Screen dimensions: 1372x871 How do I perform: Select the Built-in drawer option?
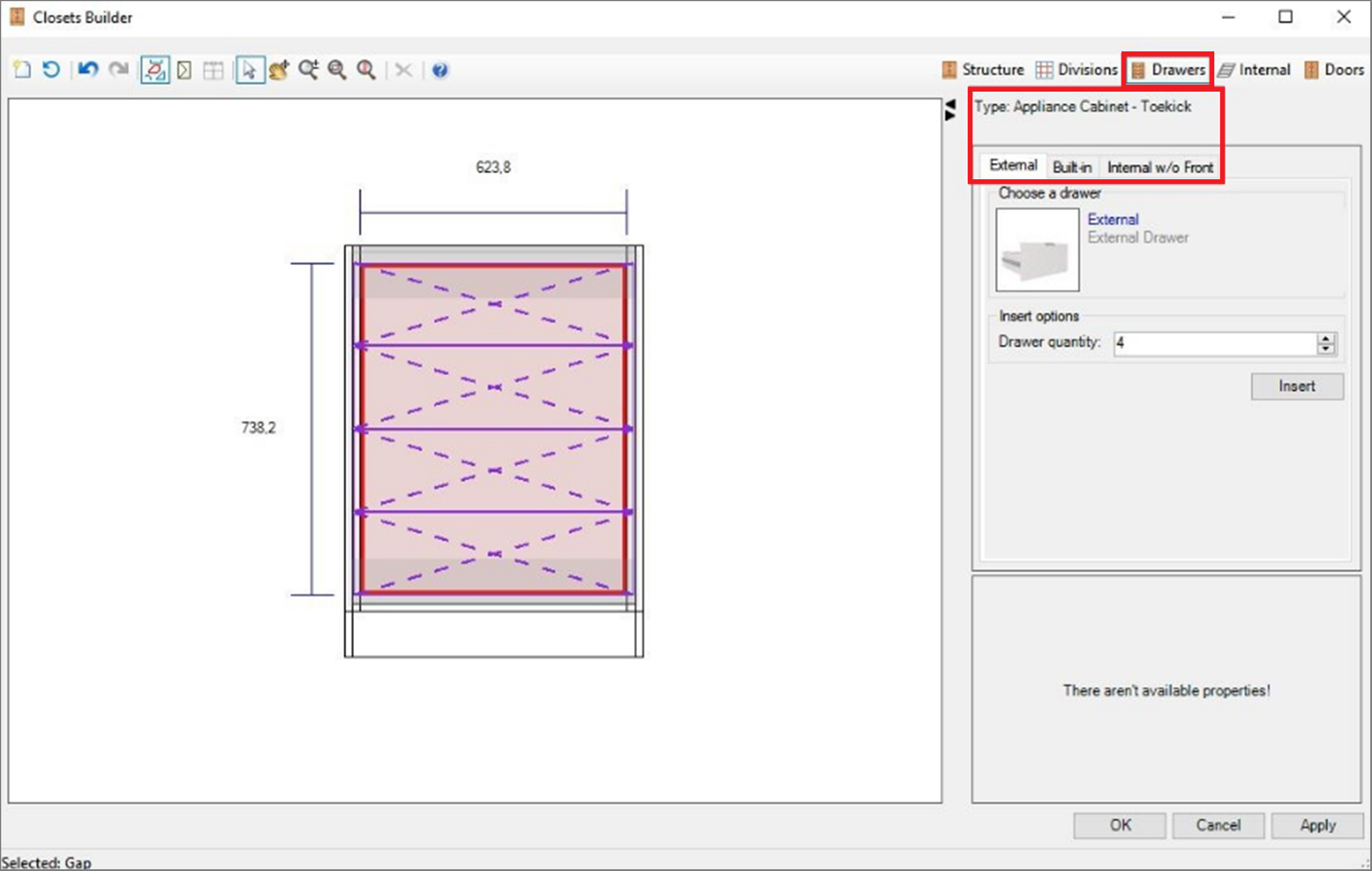pyautogui.click(x=1071, y=166)
